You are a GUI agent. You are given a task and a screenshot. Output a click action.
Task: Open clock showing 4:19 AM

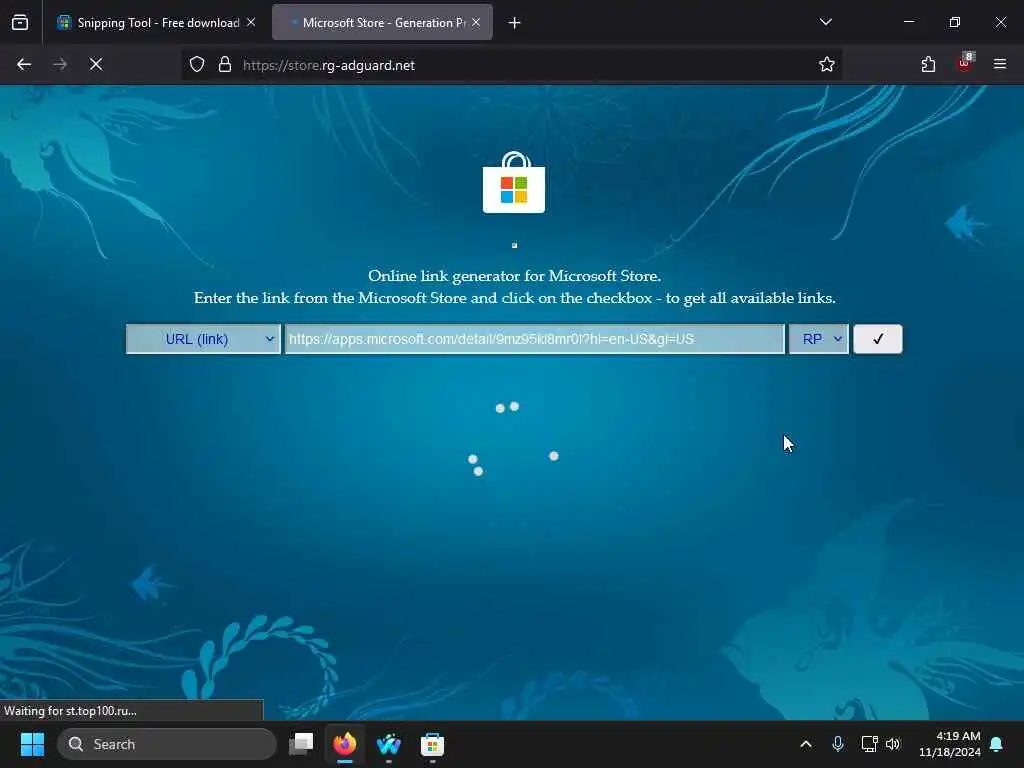[950, 744]
